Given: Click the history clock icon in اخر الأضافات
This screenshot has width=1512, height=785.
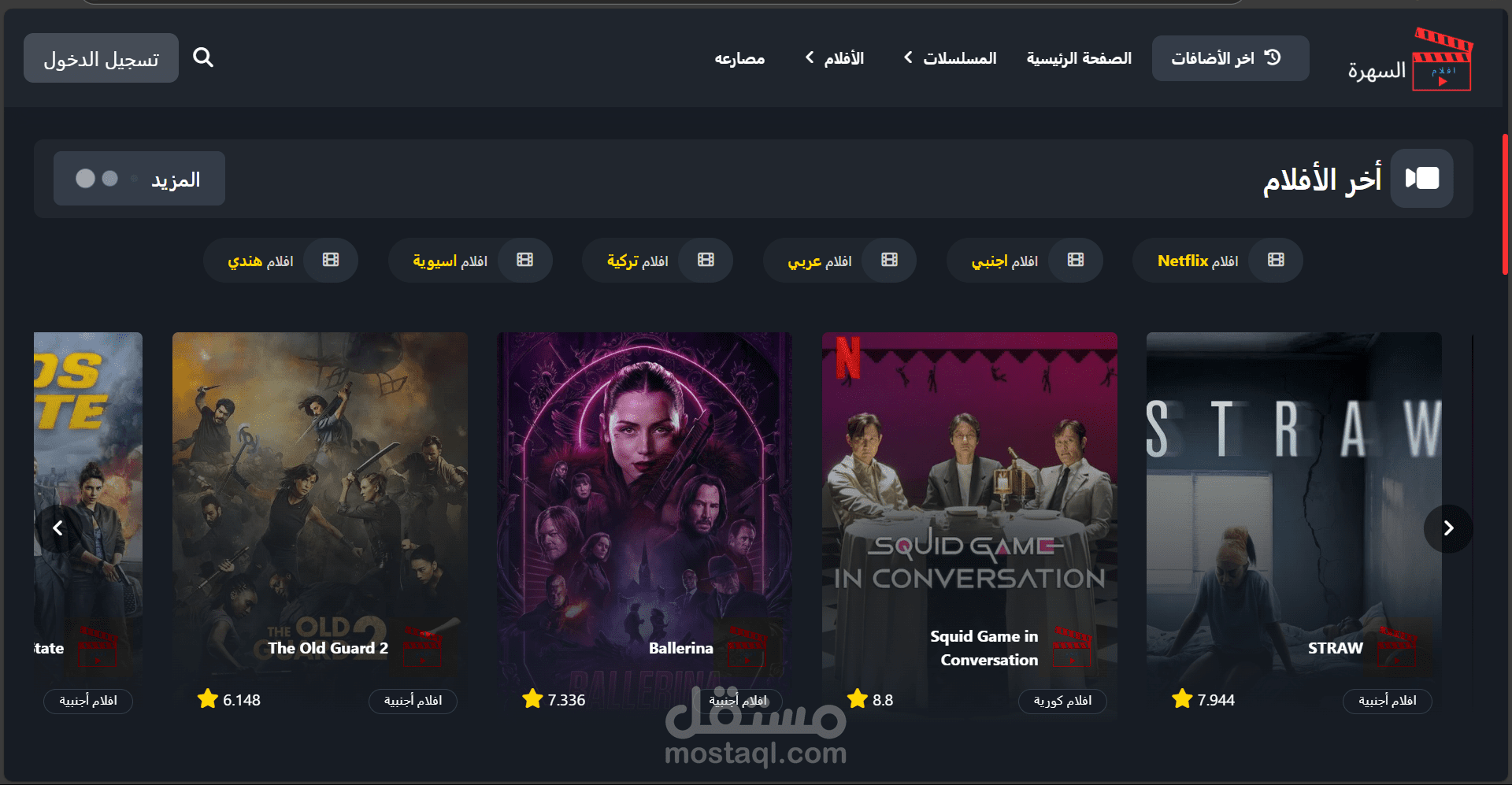Looking at the screenshot, I should (1273, 57).
